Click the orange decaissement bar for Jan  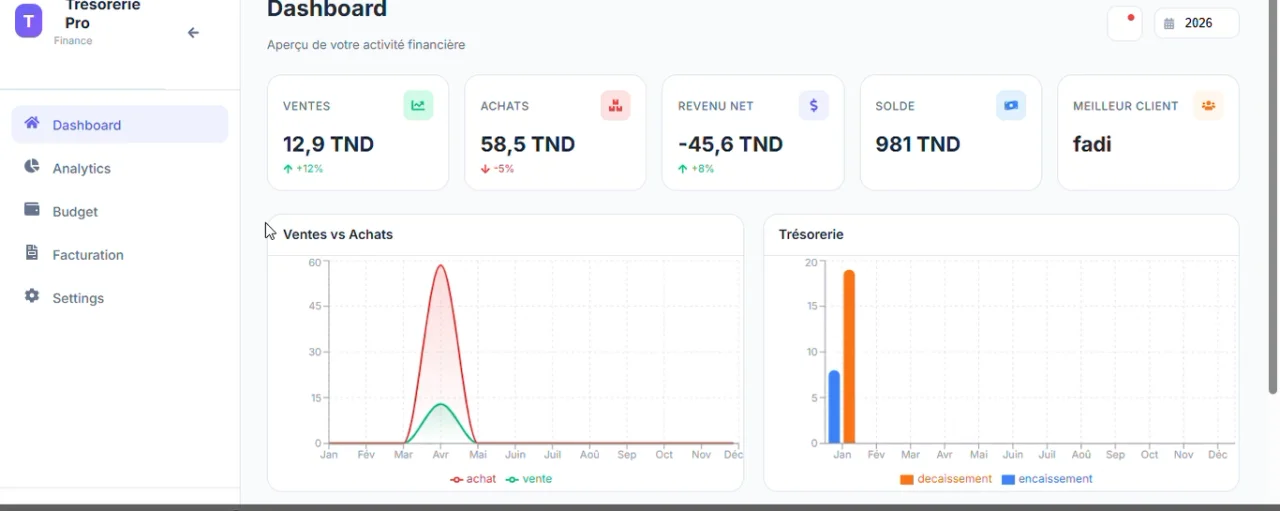(x=849, y=356)
